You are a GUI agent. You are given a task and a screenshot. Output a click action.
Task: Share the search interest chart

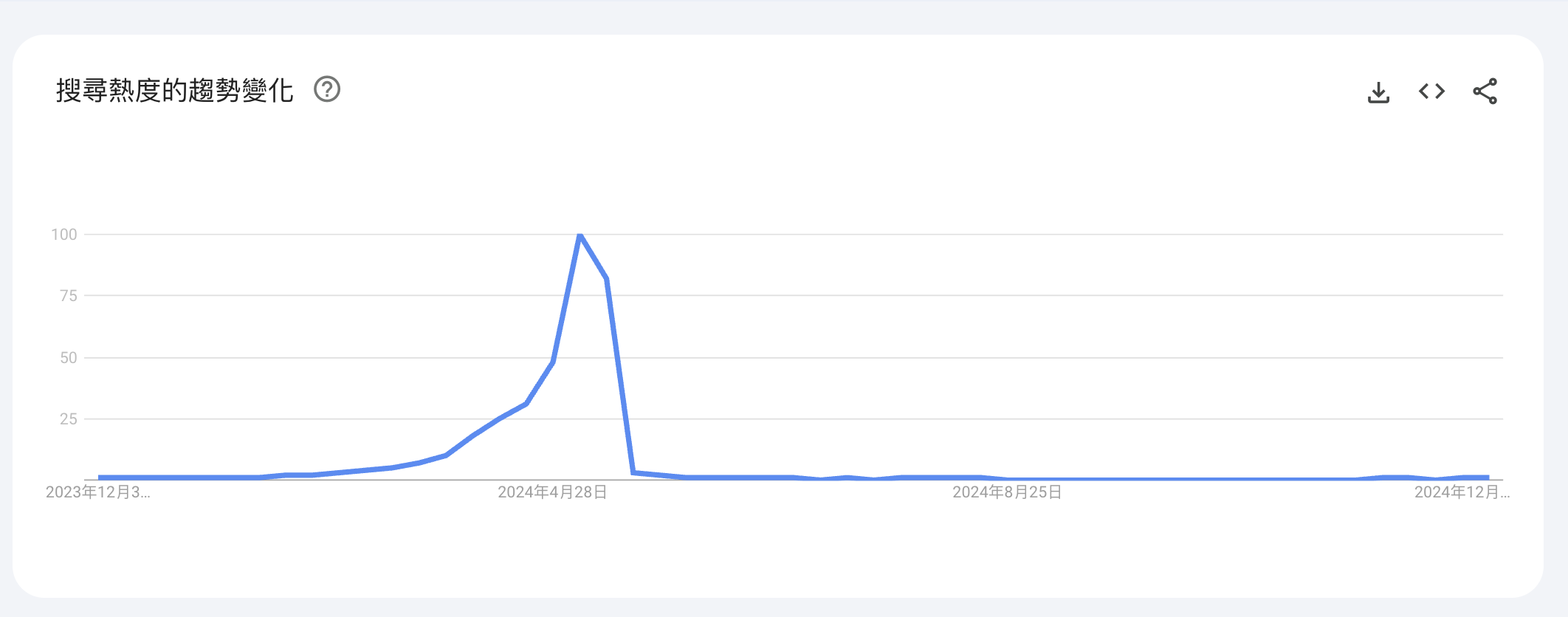click(1485, 92)
